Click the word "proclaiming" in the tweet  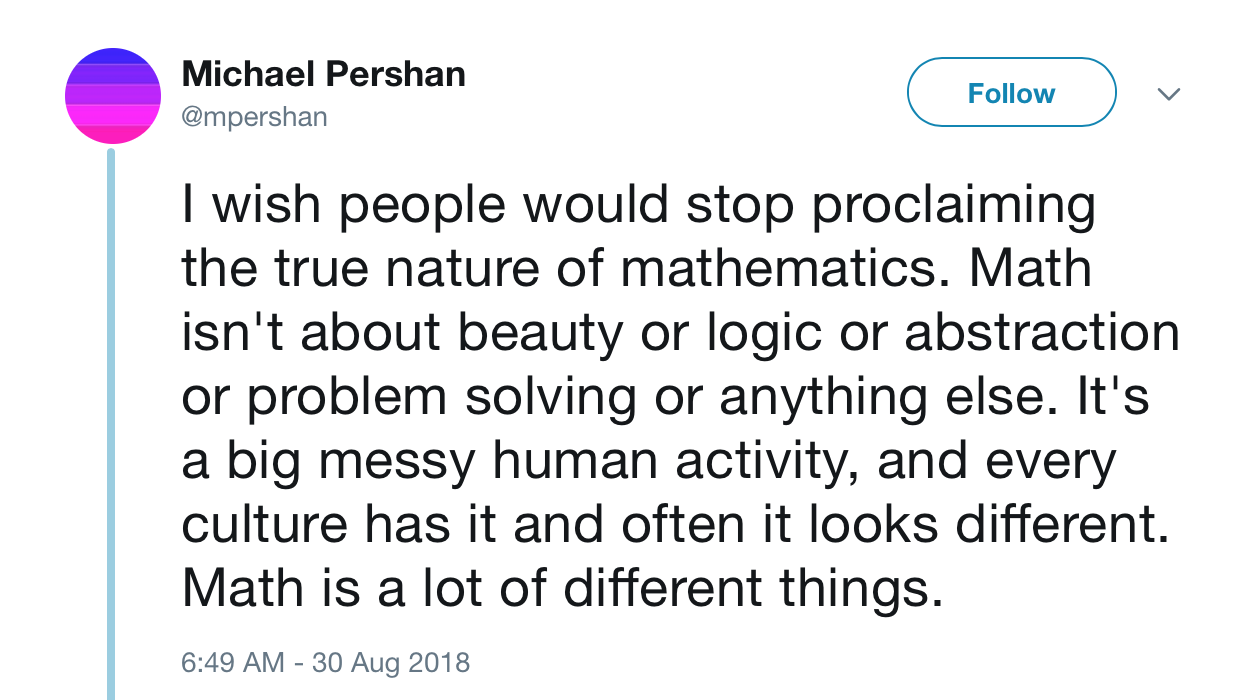click(953, 207)
